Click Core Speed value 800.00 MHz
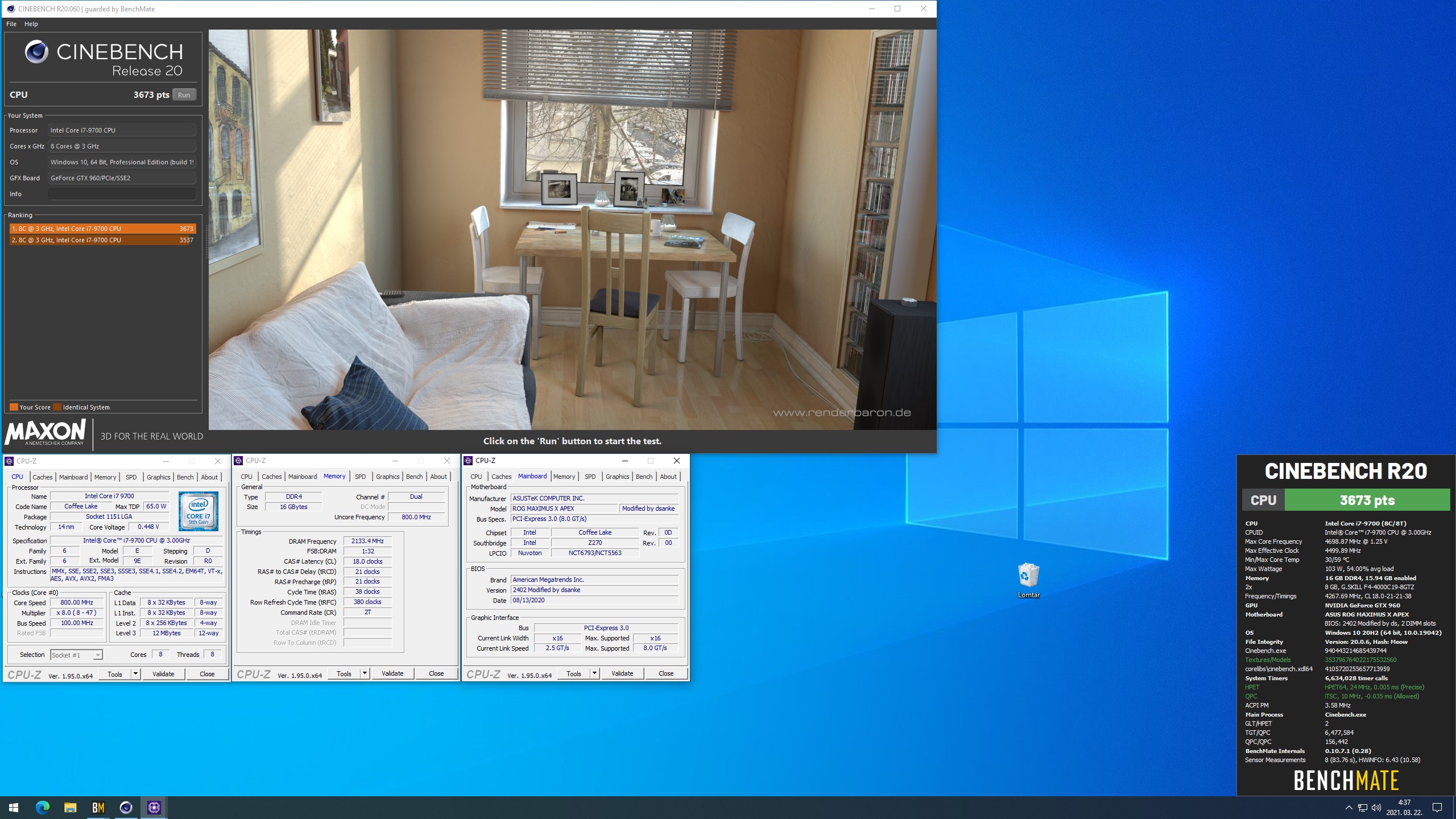The image size is (1456, 819). [x=77, y=602]
